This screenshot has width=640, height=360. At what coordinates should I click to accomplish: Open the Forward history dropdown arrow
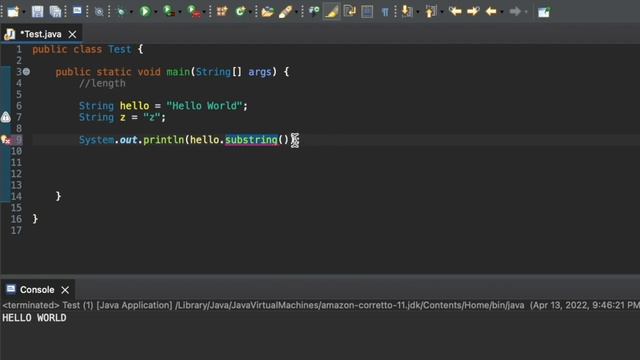pos(526,12)
